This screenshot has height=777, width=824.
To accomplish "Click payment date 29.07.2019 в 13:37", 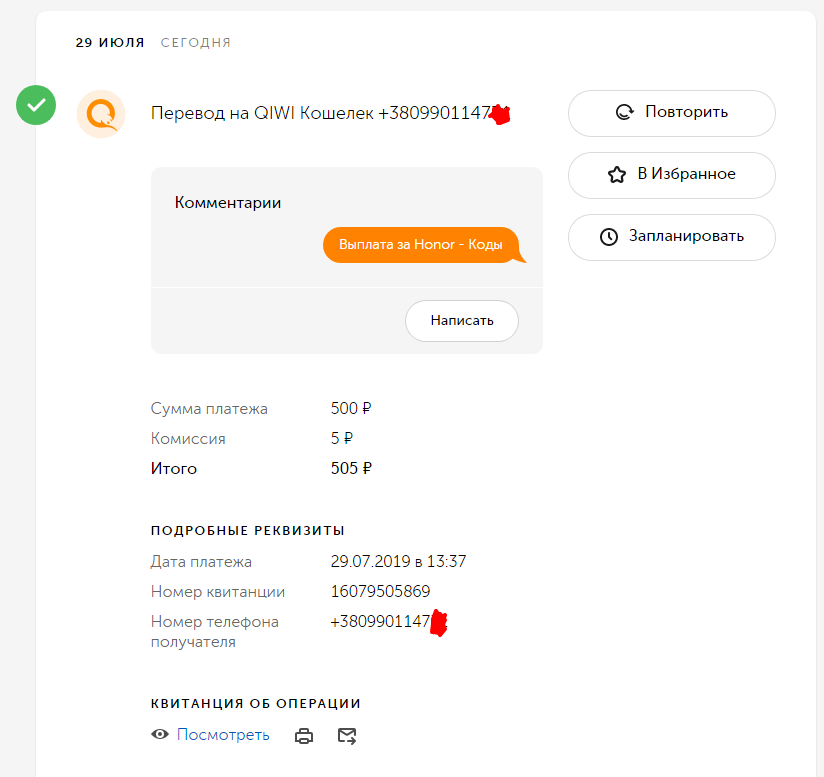I will pos(398,562).
